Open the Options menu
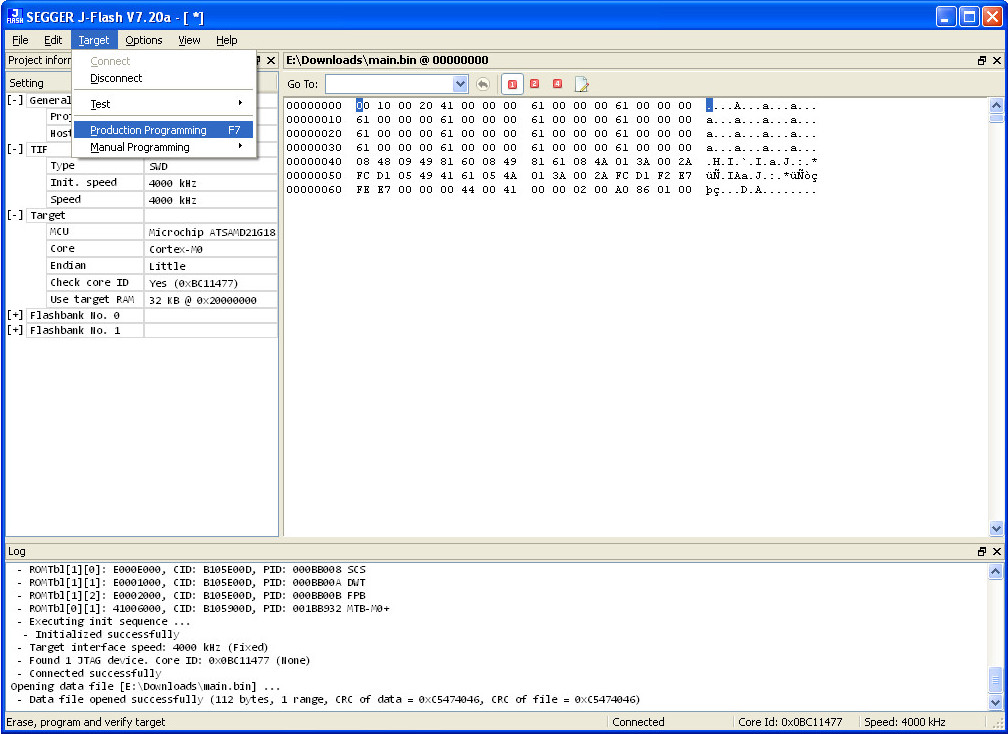Image resolution: width=1008 pixels, height=734 pixels. pos(144,40)
